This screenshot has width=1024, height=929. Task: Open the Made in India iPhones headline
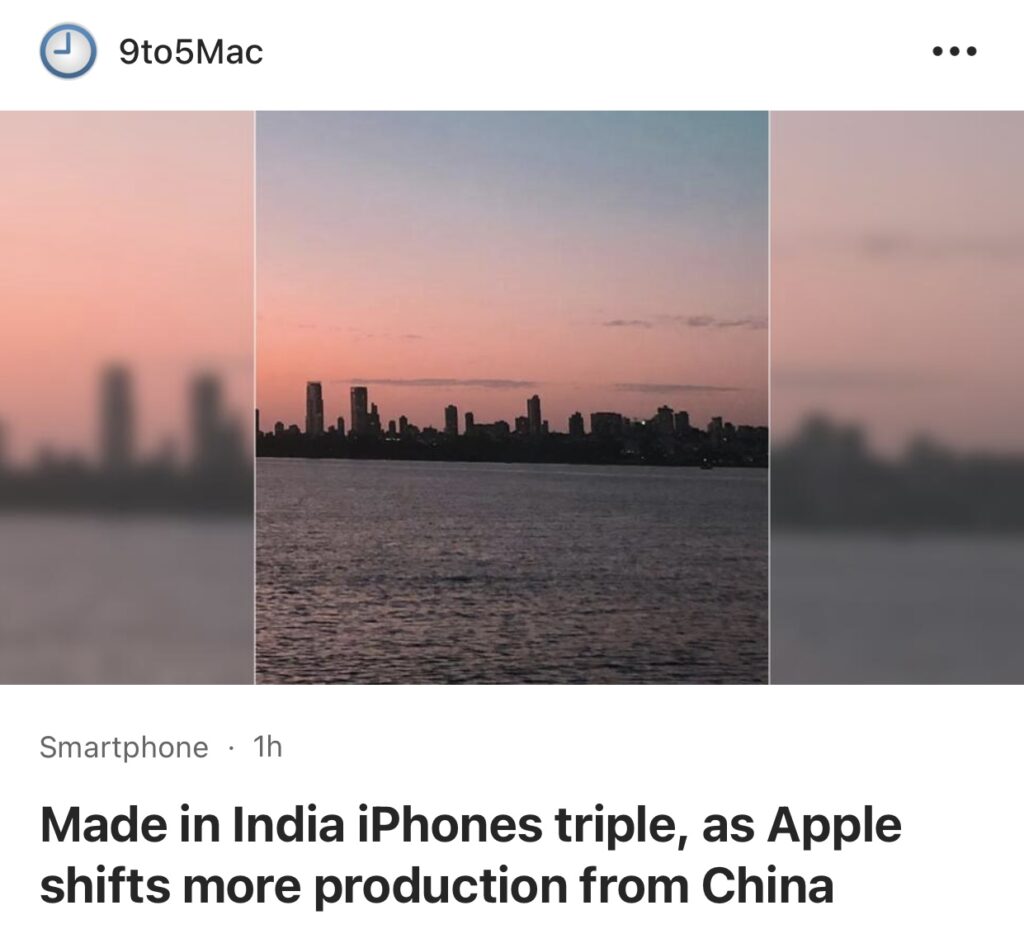tap(471, 854)
